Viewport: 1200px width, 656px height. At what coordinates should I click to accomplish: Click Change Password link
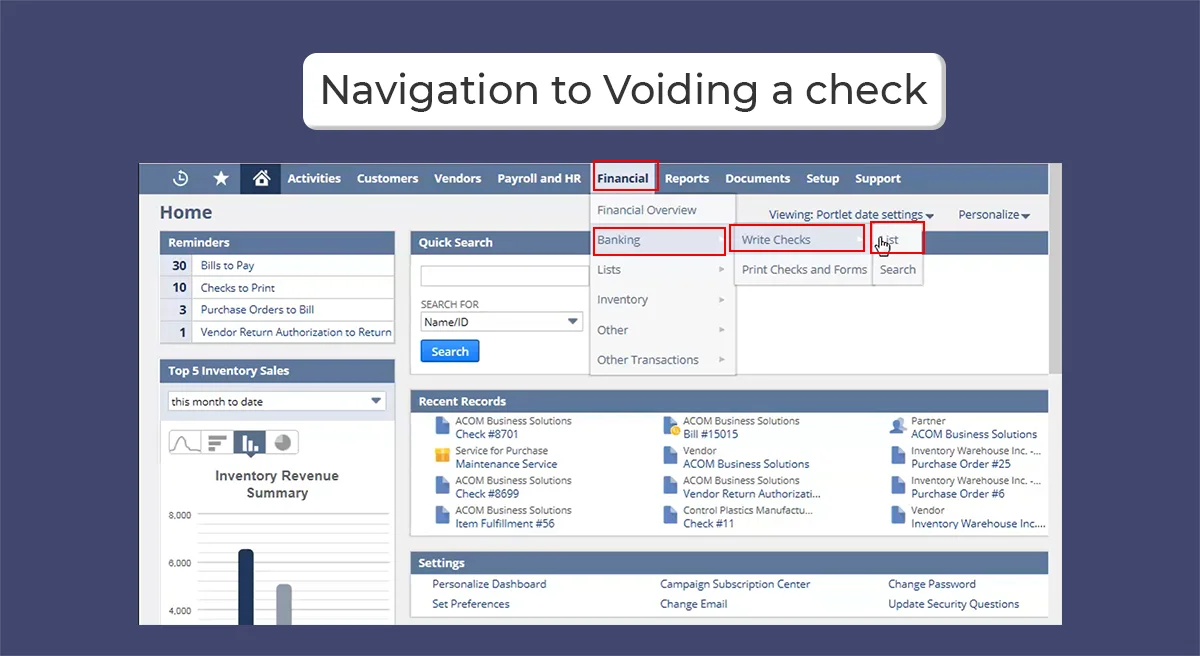pyautogui.click(x=932, y=584)
